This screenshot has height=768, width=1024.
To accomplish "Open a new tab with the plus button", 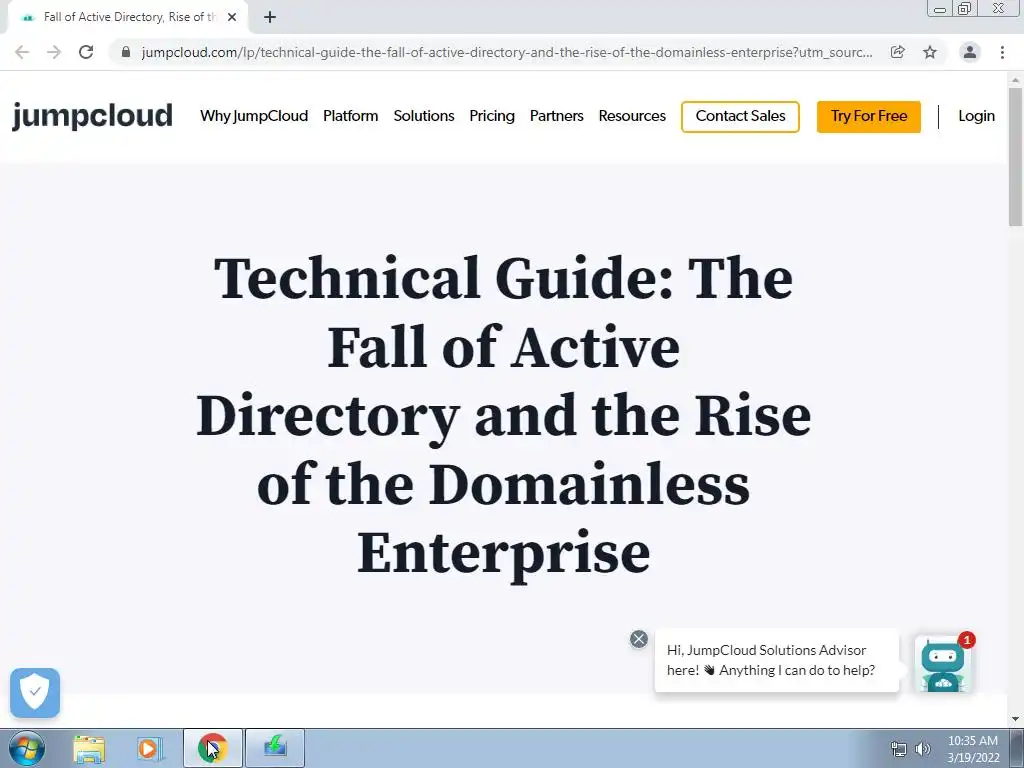I will pos(270,17).
